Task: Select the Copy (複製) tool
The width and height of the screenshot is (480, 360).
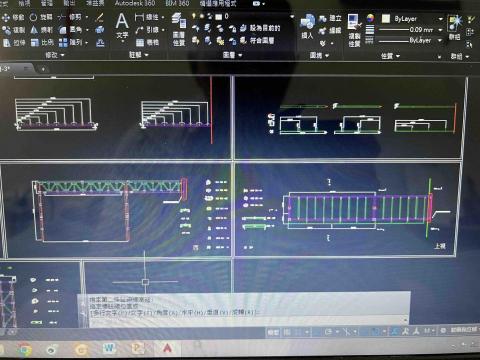Action: [x=13, y=30]
